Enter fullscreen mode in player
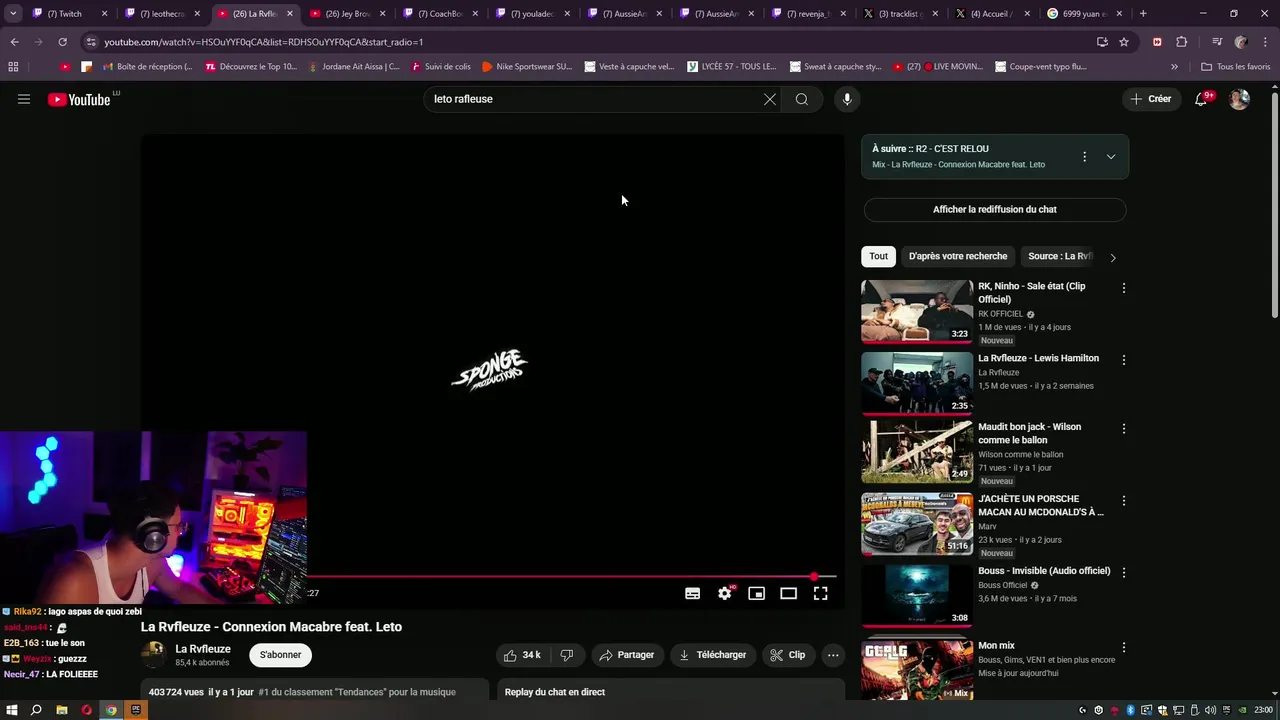This screenshot has height=720, width=1280. coord(820,593)
